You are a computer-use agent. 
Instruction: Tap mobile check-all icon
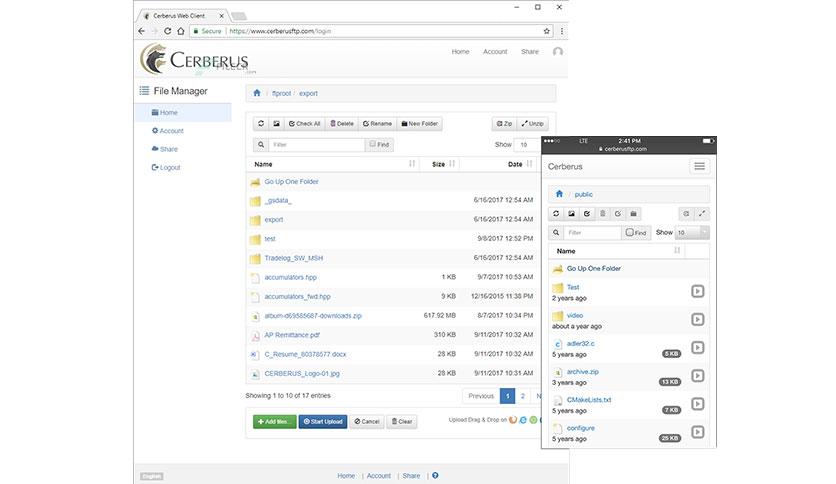click(587, 214)
